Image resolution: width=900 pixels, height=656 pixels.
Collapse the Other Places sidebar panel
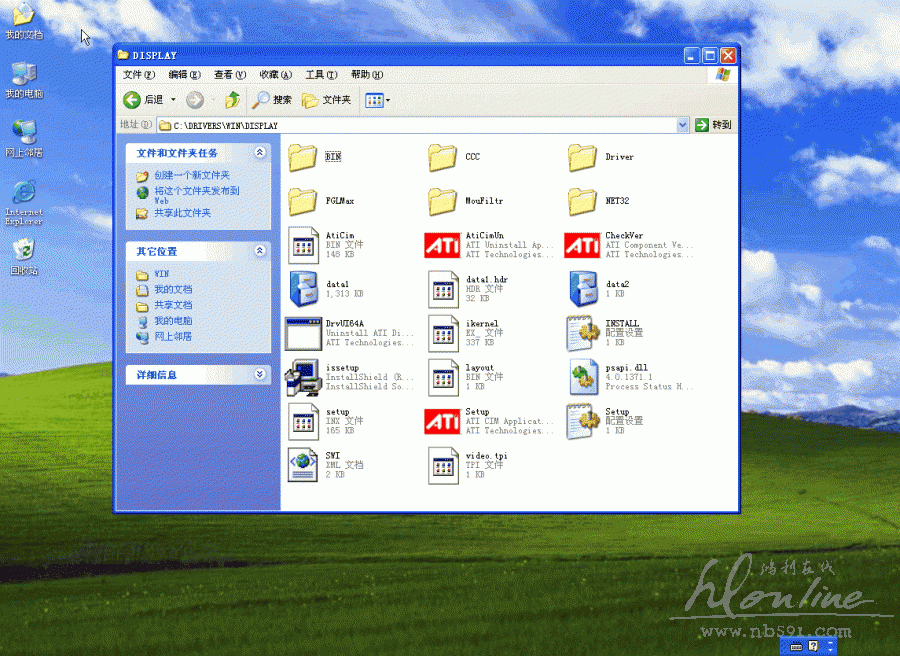click(260, 251)
